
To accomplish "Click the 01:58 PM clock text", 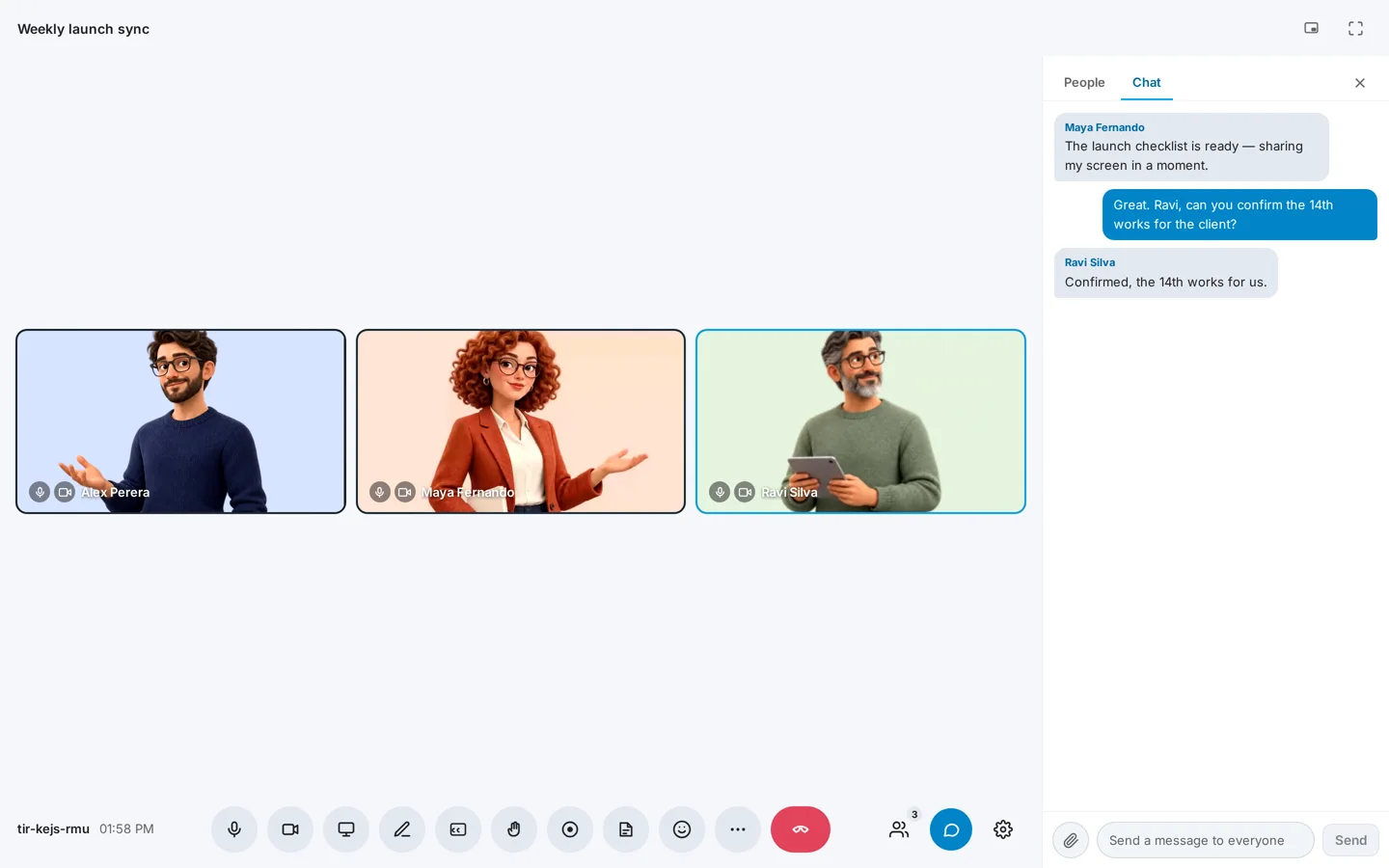I will click(x=126, y=829).
